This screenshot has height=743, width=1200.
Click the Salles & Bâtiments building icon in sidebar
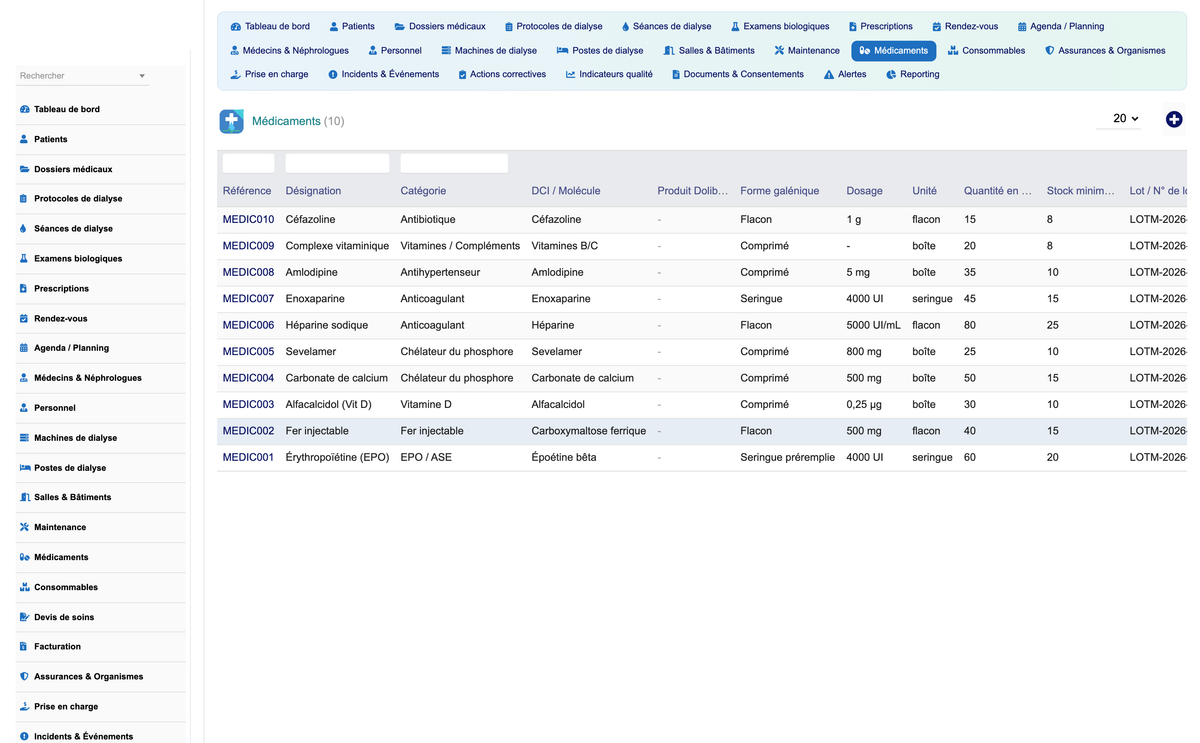click(24, 497)
